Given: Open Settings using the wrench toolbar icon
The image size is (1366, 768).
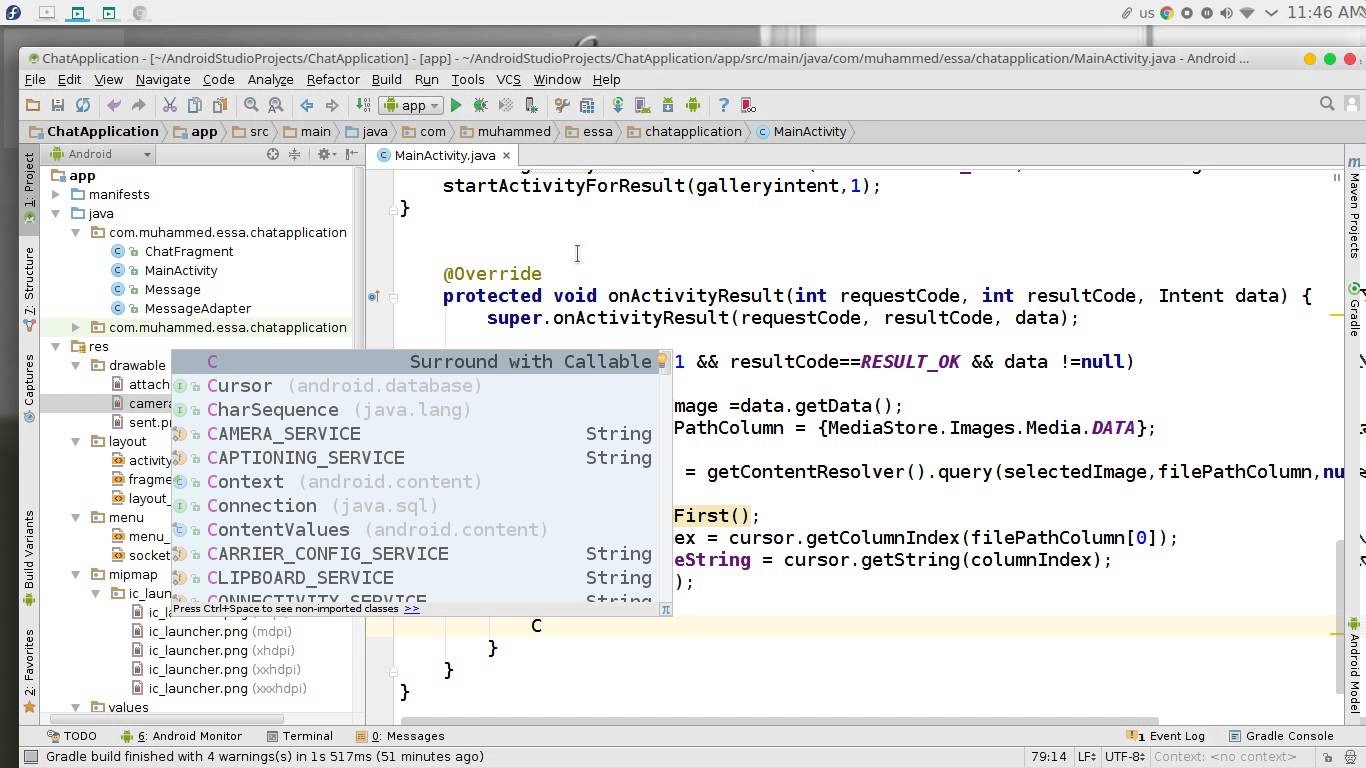Looking at the screenshot, I should (x=562, y=104).
